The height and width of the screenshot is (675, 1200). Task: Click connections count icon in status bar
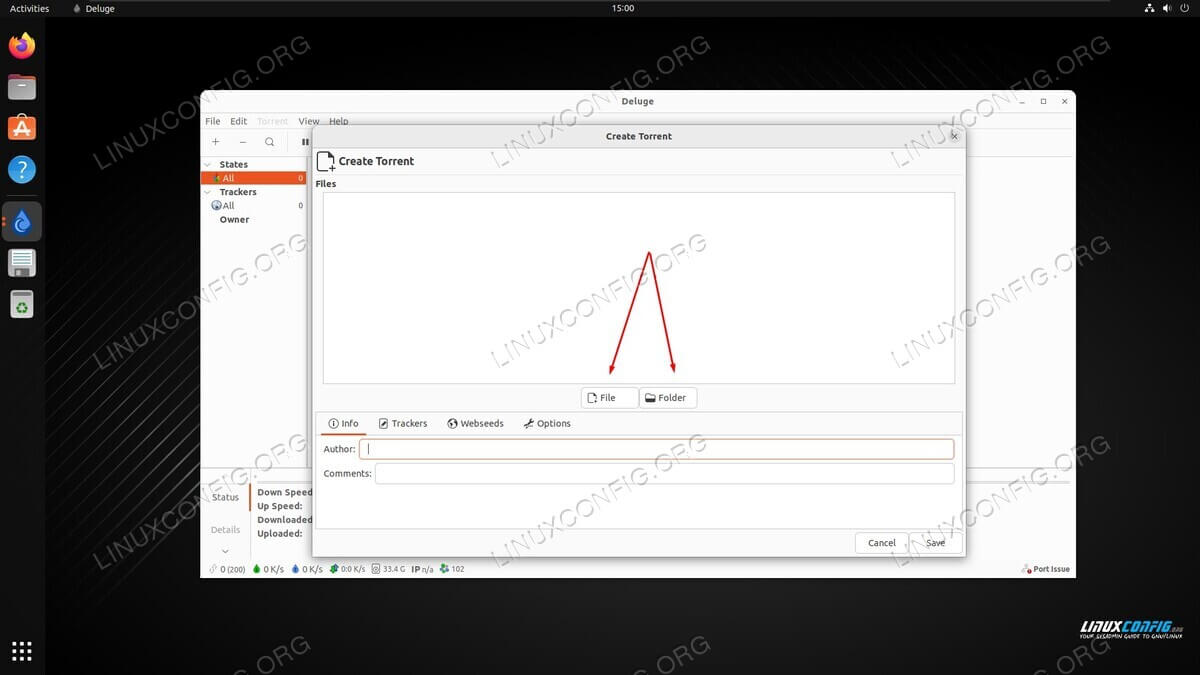click(227, 569)
